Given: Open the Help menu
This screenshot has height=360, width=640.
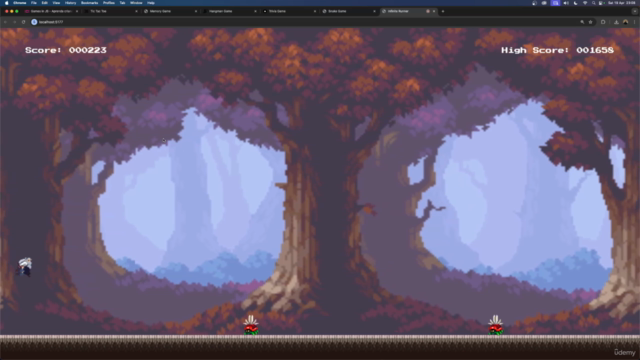Looking at the screenshot, I should pyautogui.click(x=151, y=3).
